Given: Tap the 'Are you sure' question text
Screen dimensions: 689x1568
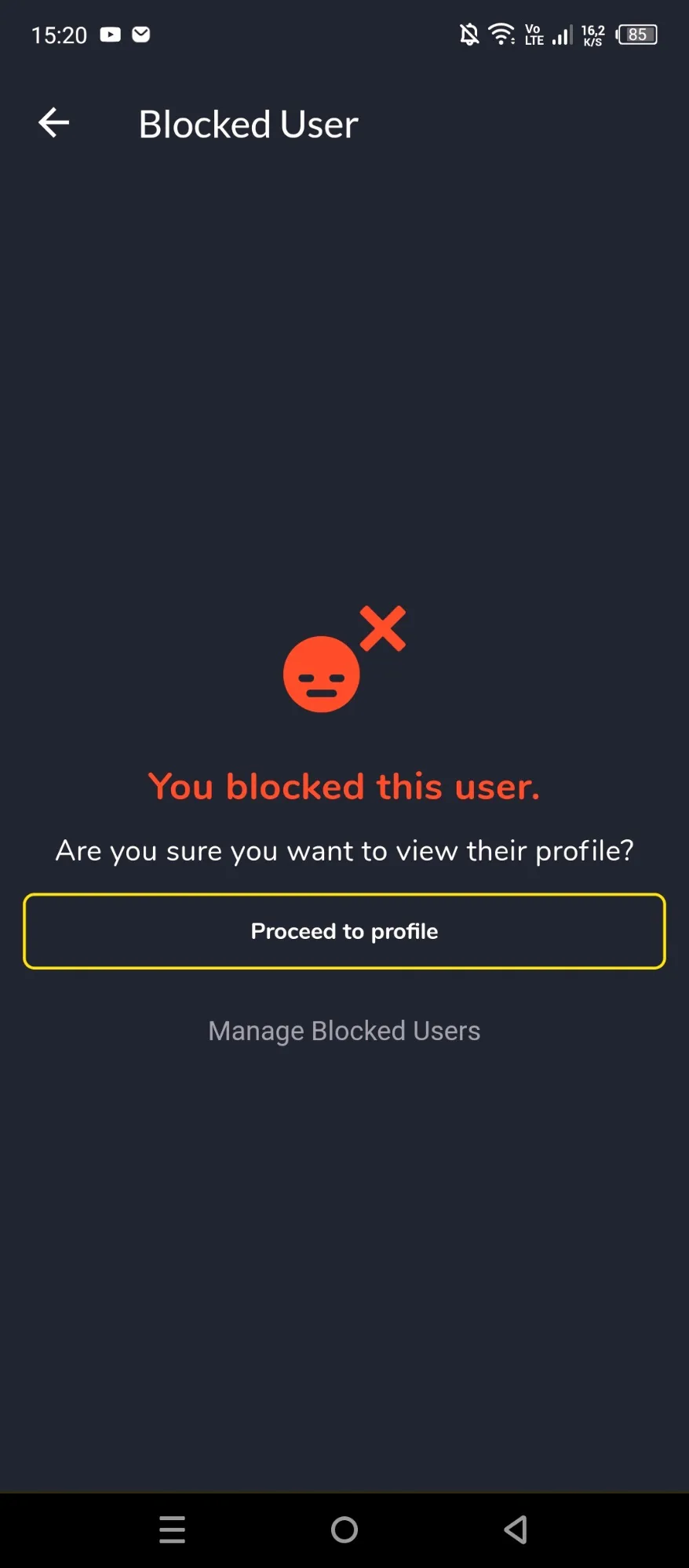Looking at the screenshot, I should (x=344, y=851).
